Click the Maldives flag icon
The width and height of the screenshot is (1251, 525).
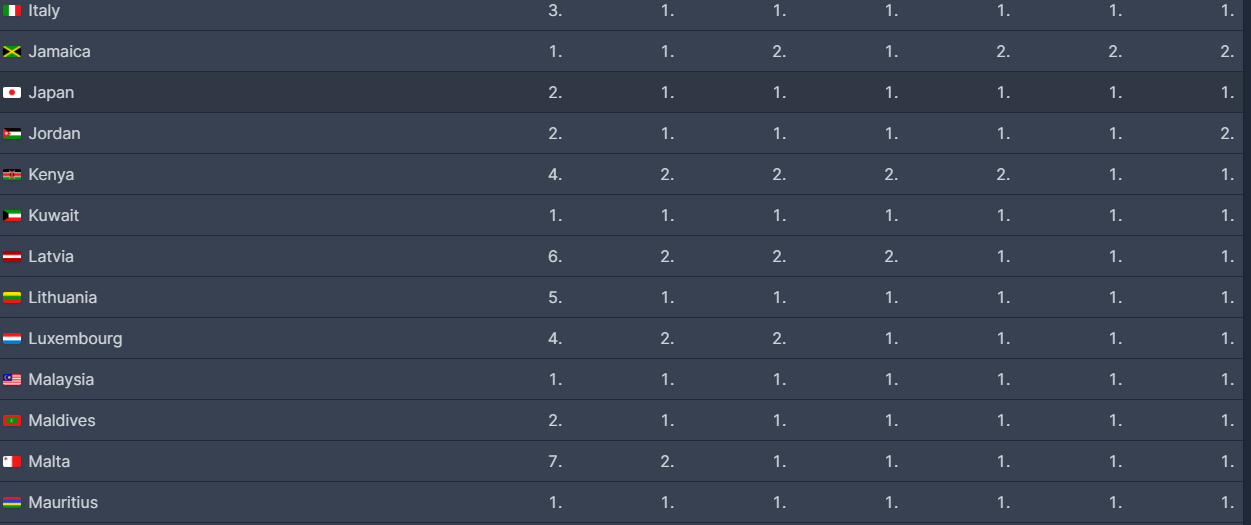12,421
